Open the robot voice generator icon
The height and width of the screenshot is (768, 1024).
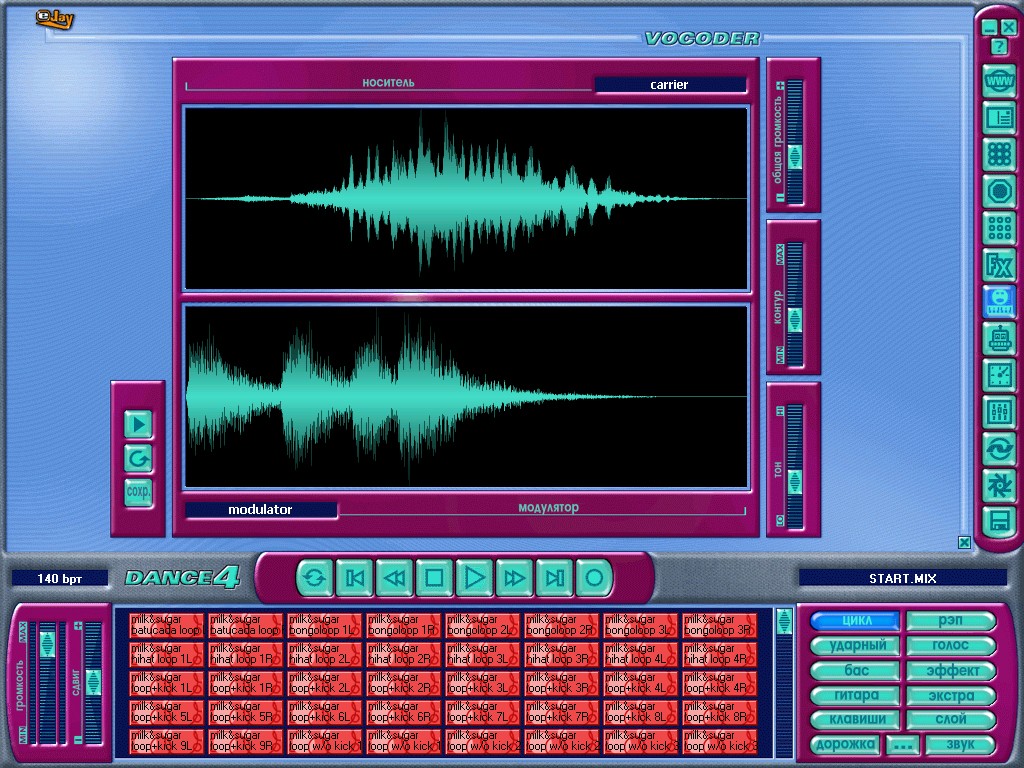999,339
